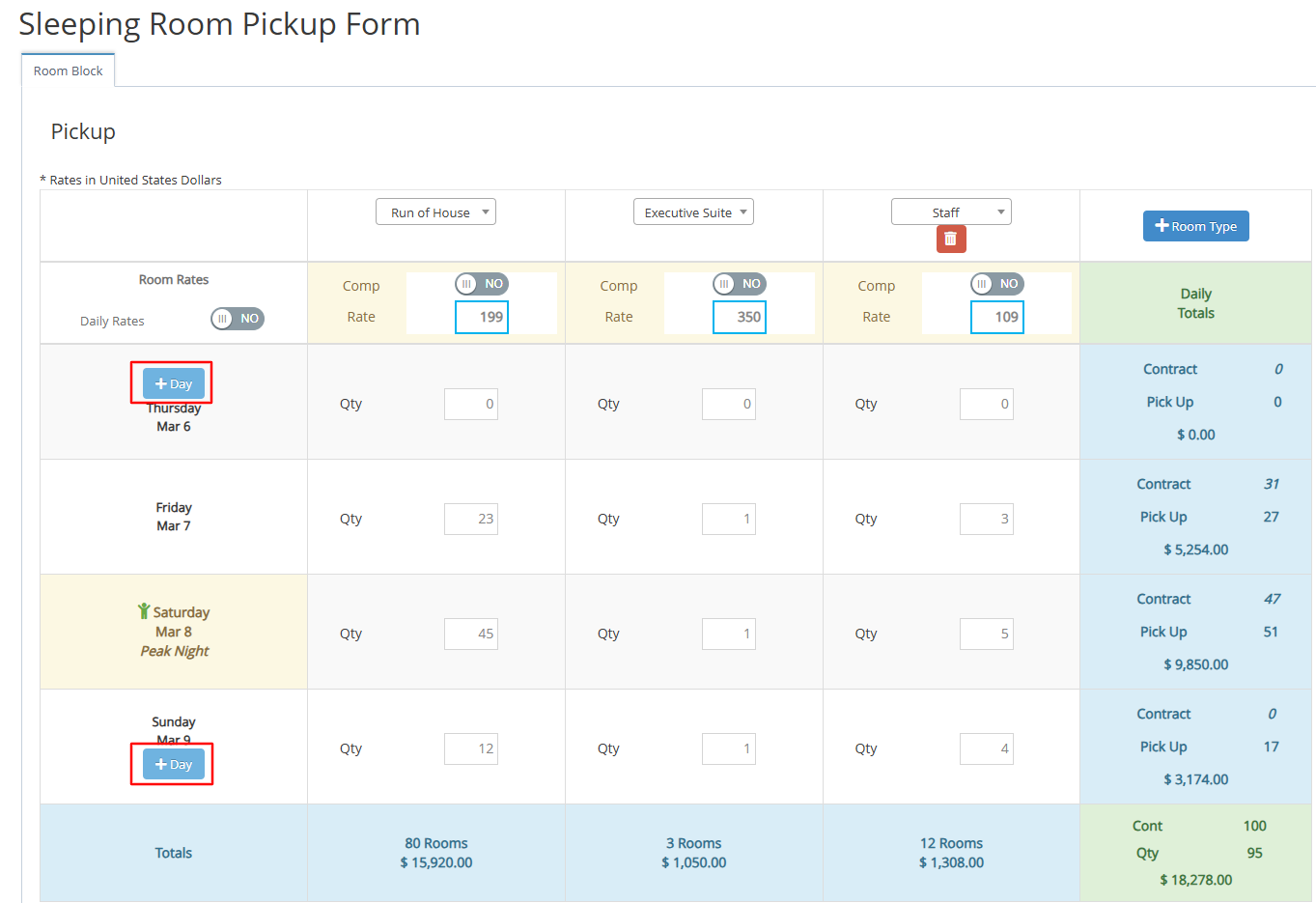The image size is (1316, 903).
Task: Toggle Comp switch for Staff column
Action: click(996, 284)
